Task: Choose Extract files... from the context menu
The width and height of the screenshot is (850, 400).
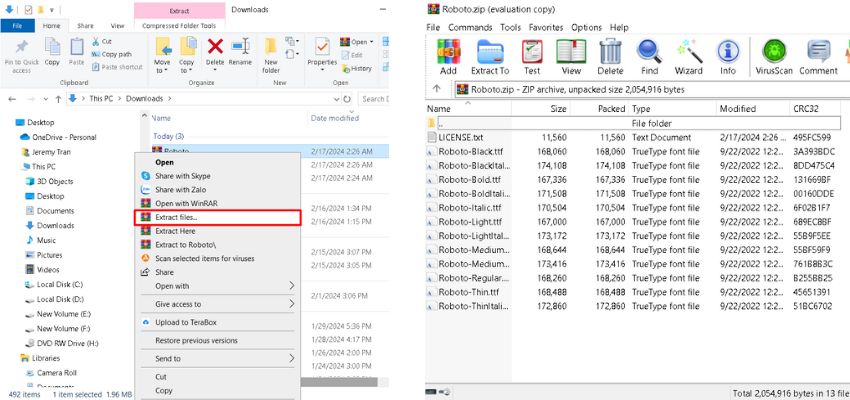Action: coord(217,217)
